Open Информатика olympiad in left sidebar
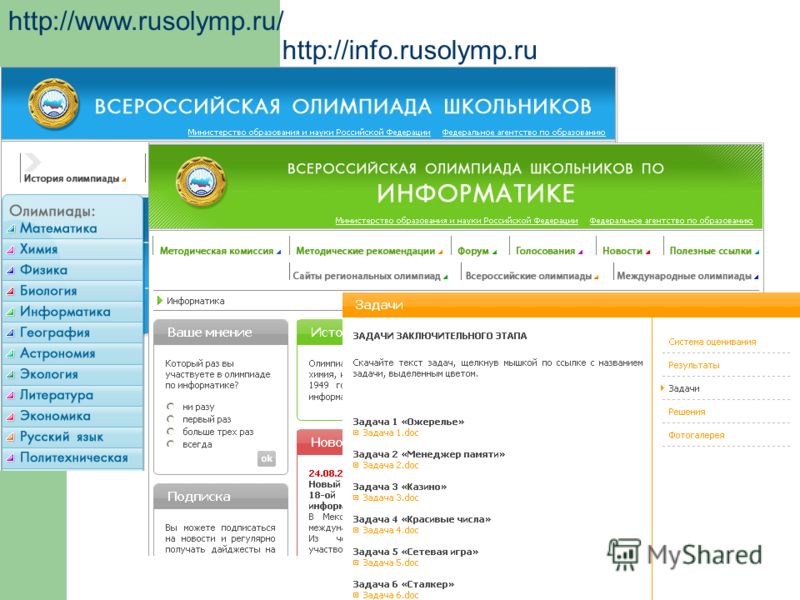This screenshot has width=800, height=600. tap(65, 312)
